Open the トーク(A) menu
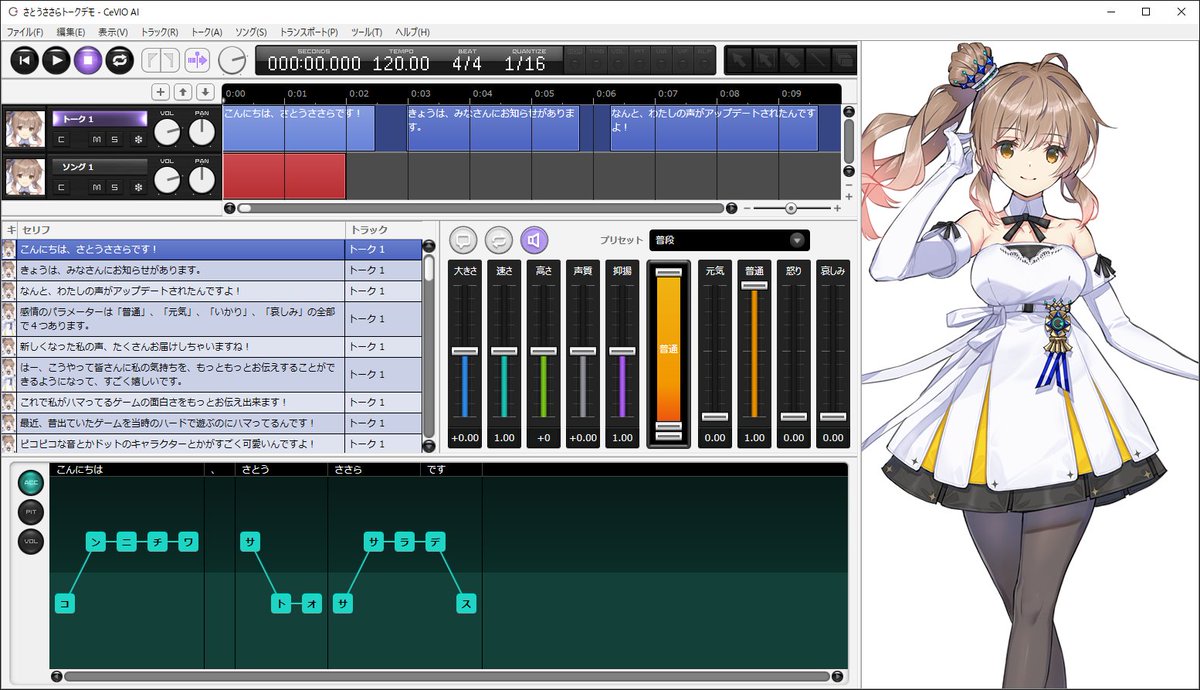The height and width of the screenshot is (690, 1200). (206, 32)
